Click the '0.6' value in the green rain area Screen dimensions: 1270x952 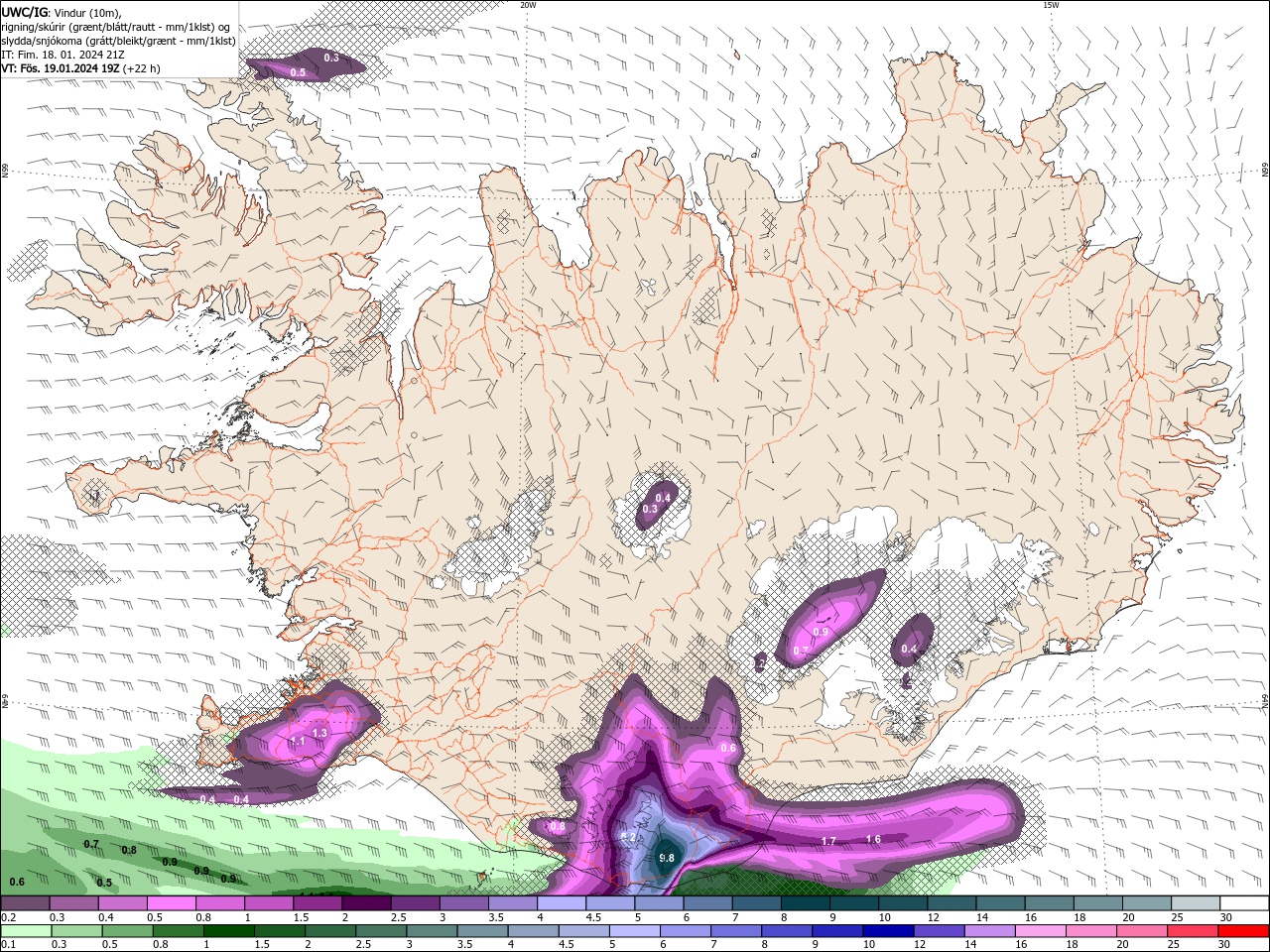coord(17,882)
